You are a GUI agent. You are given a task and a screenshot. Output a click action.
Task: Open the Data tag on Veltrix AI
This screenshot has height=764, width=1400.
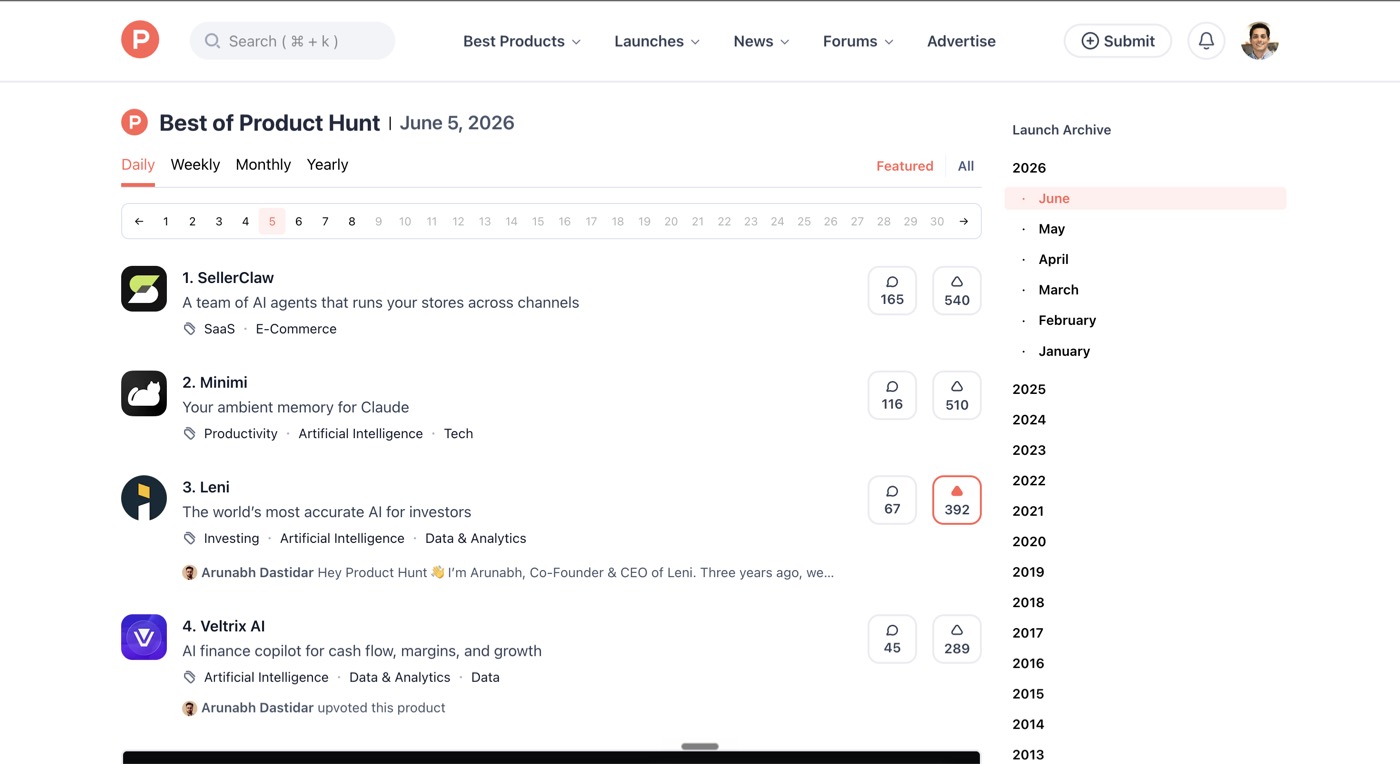(485, 677)
